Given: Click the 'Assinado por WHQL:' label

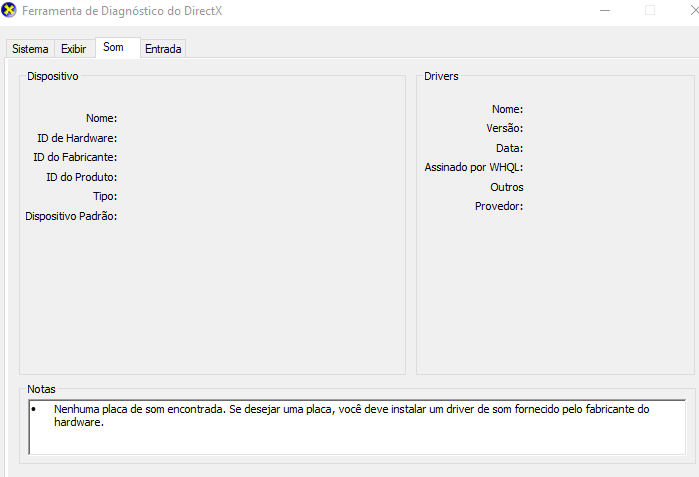Looking at the screenshot, I should (x=473, y=167).
